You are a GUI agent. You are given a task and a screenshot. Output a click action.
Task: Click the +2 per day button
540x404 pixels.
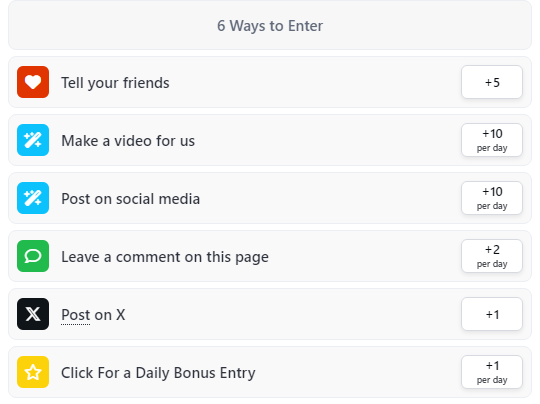tap(492, 256)
